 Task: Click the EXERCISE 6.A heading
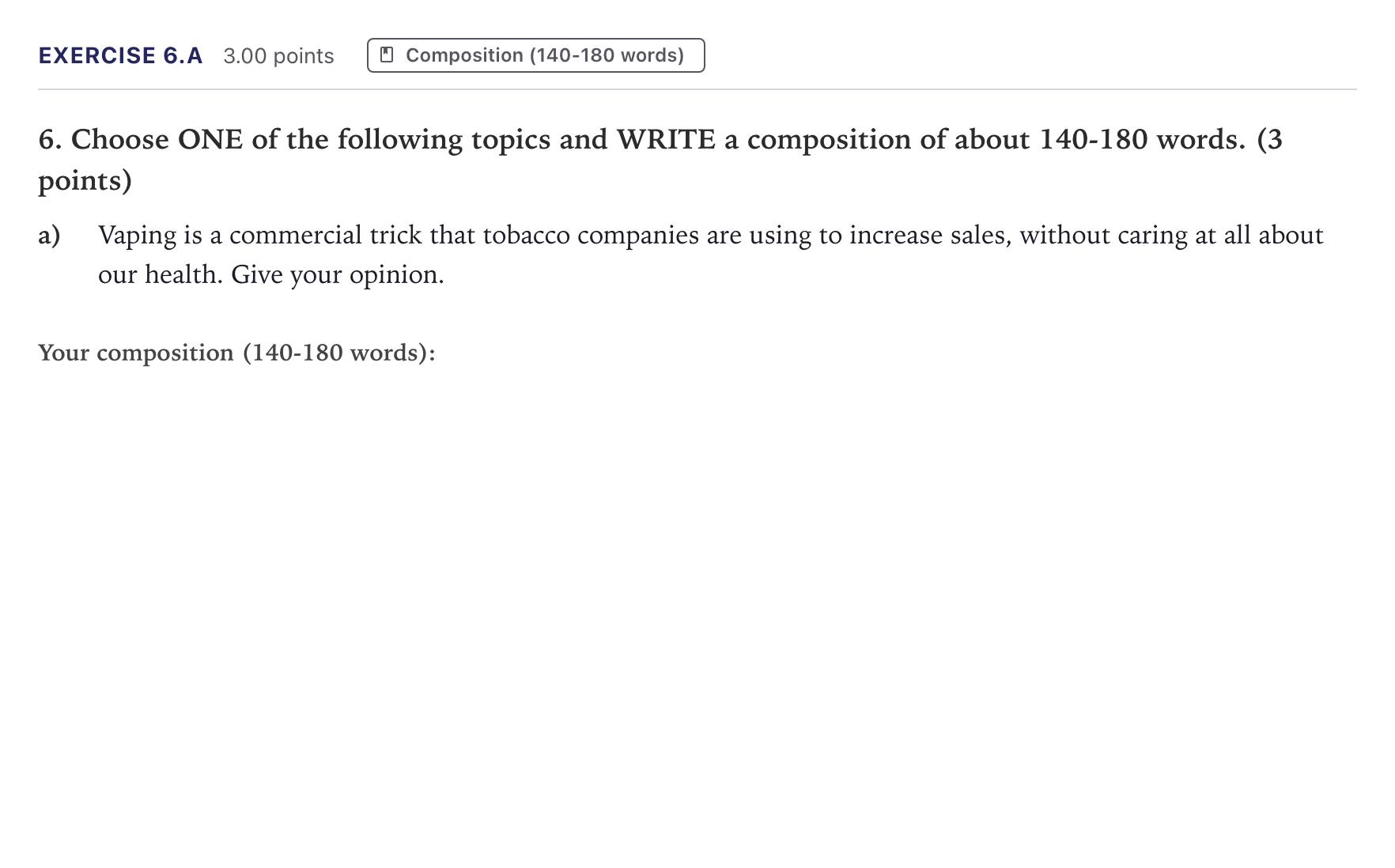pos(120,55)
